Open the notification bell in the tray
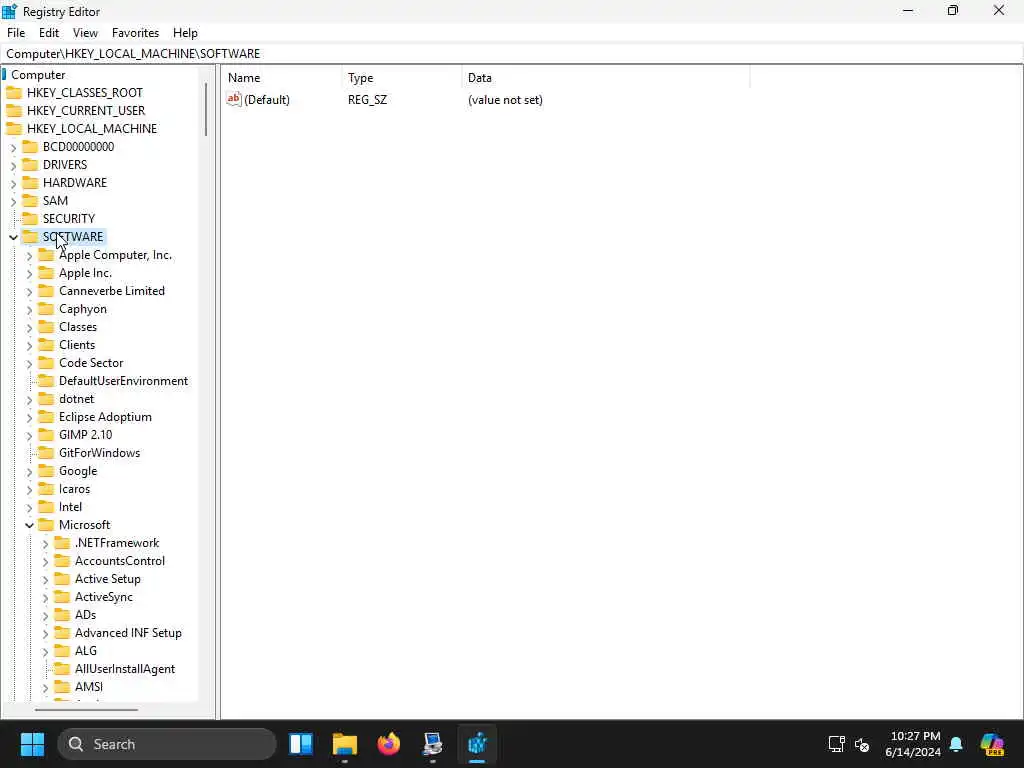Image resolution: width=1024 pixels, height=768 pixels. point(956,744)
